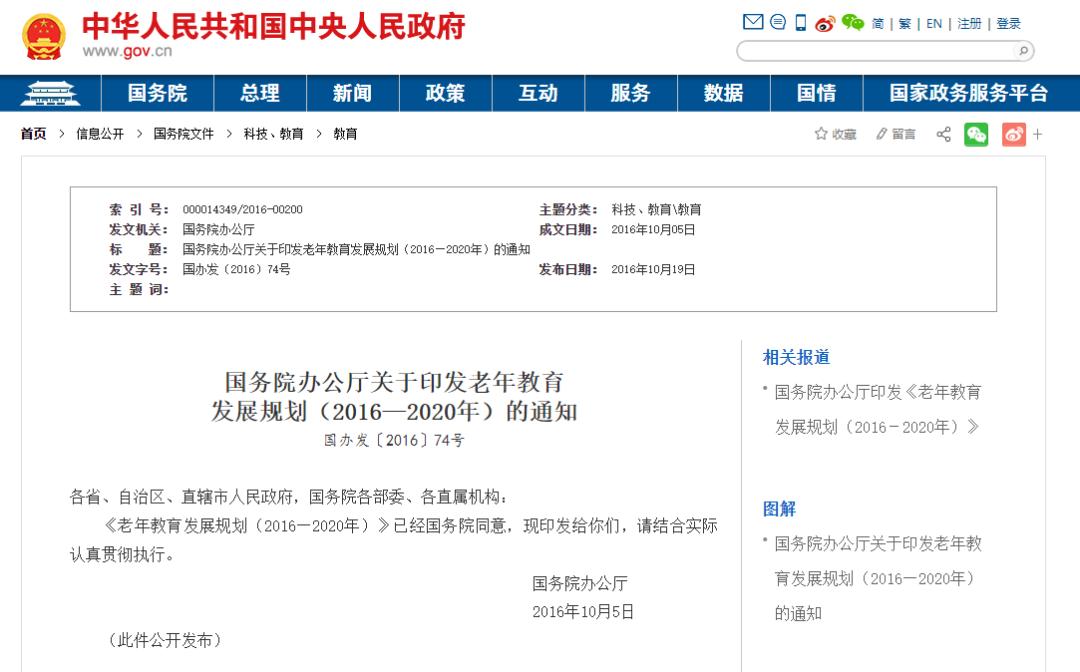Click the mobile phone icon in header
The height and width of the screenshot is (672, 1080).
tap(800, 23)
